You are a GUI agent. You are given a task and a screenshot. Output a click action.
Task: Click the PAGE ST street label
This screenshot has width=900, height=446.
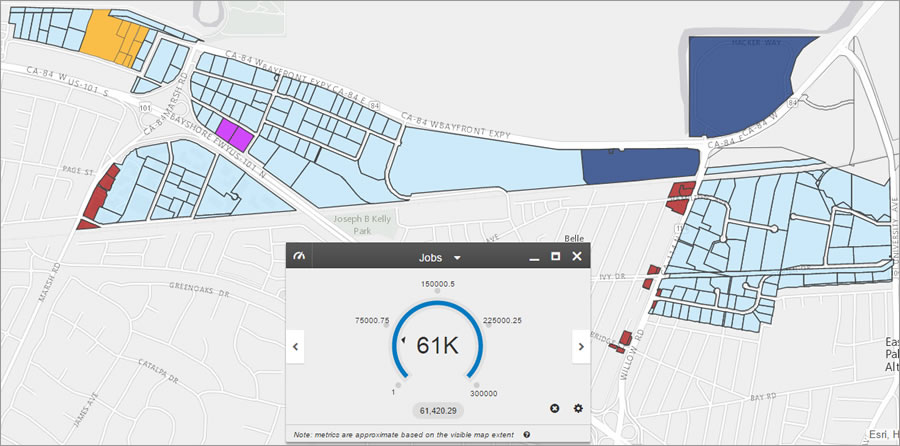coord(79,171)
